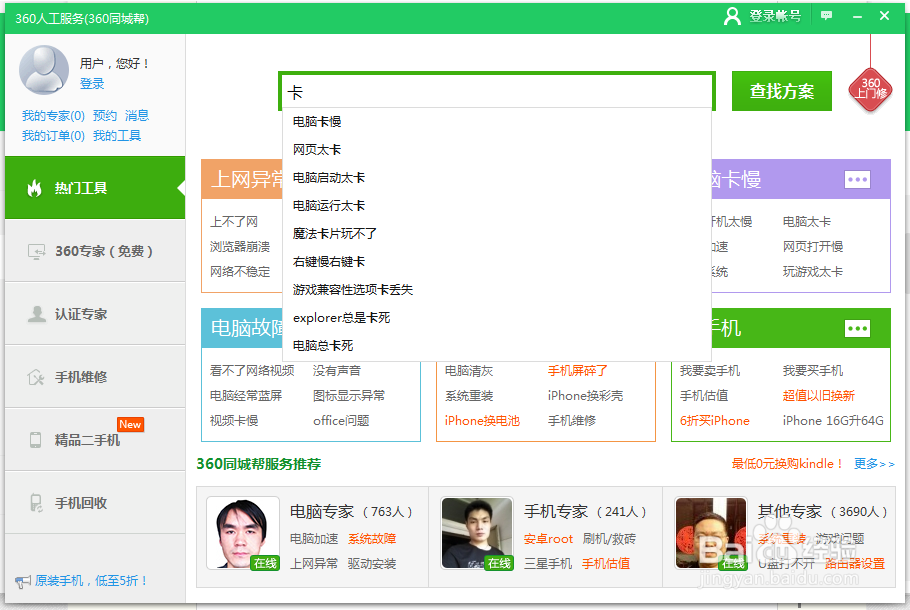Click 6折买iPhone link
The height and width of the screenshot is (610, 910).
pos(714,421)
